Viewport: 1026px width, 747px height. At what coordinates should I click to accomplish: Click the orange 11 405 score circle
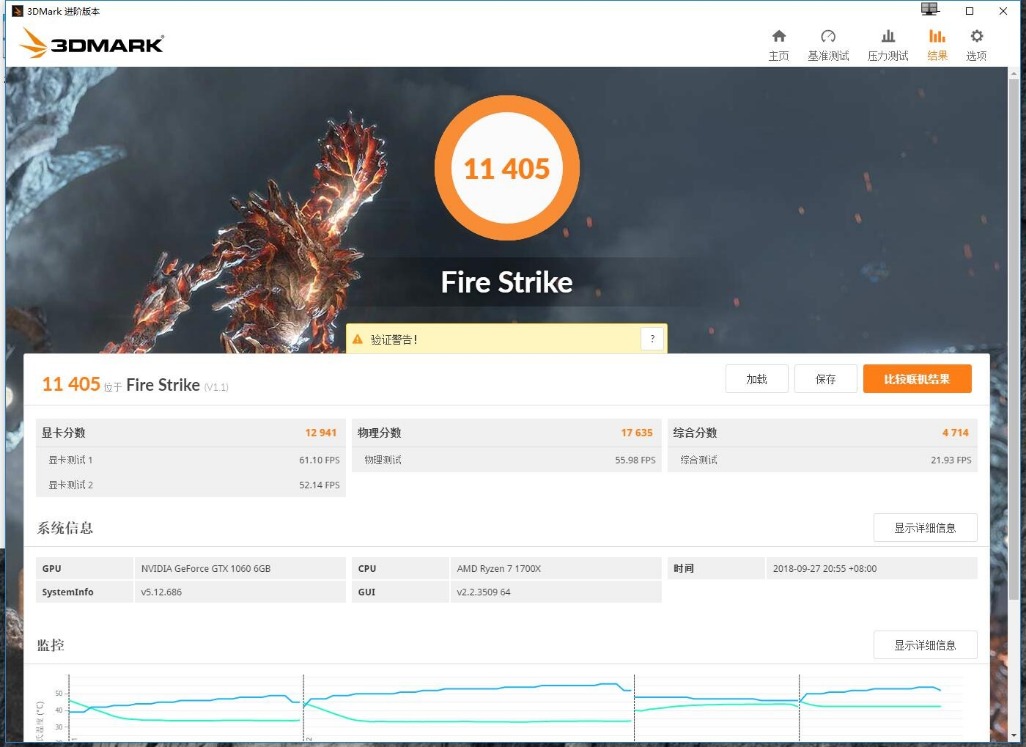click(x=507, y=167)
